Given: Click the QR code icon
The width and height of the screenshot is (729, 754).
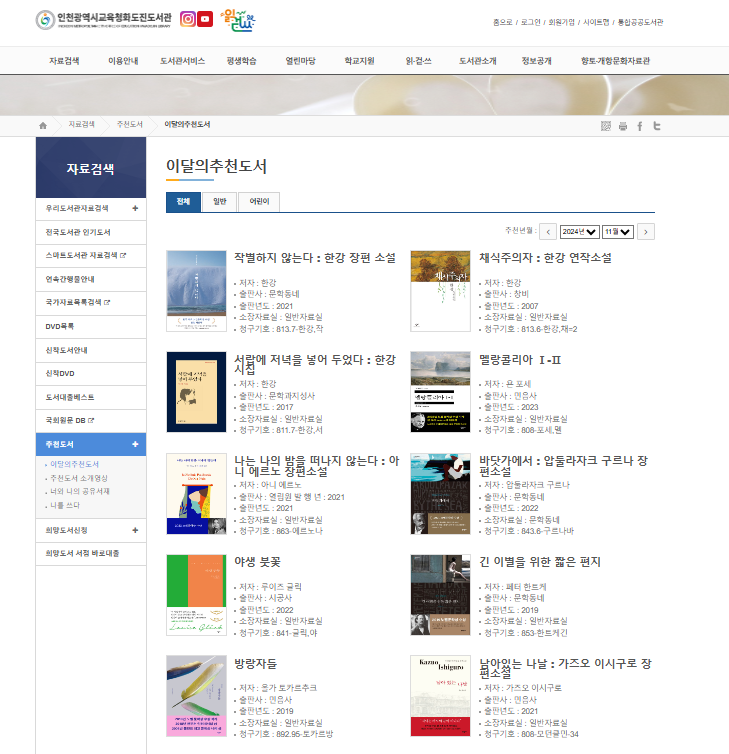Looking at the screenshot, I should (605, 126).
